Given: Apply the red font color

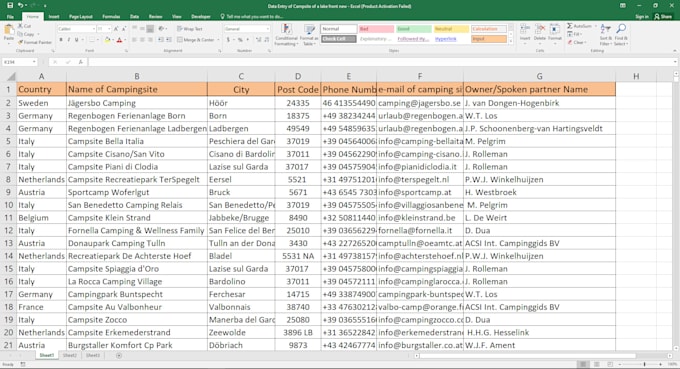Looking at the screenshot, I should (x=119, y=40).
